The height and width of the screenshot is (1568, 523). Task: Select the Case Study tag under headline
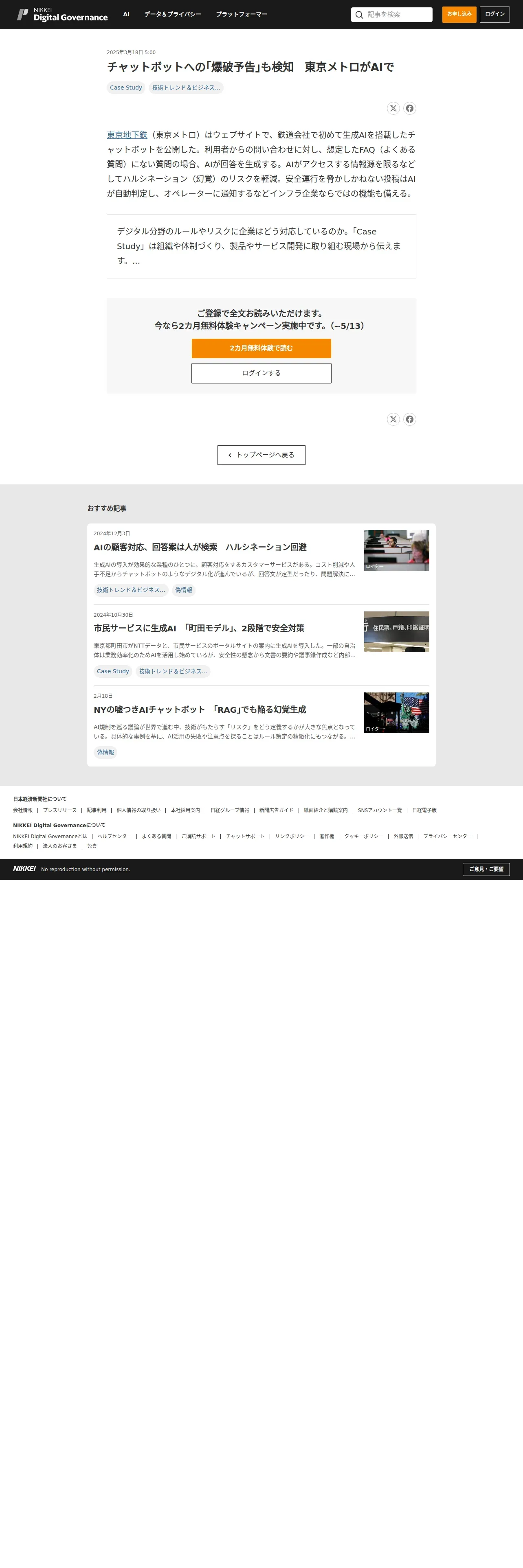pos(126,88)
